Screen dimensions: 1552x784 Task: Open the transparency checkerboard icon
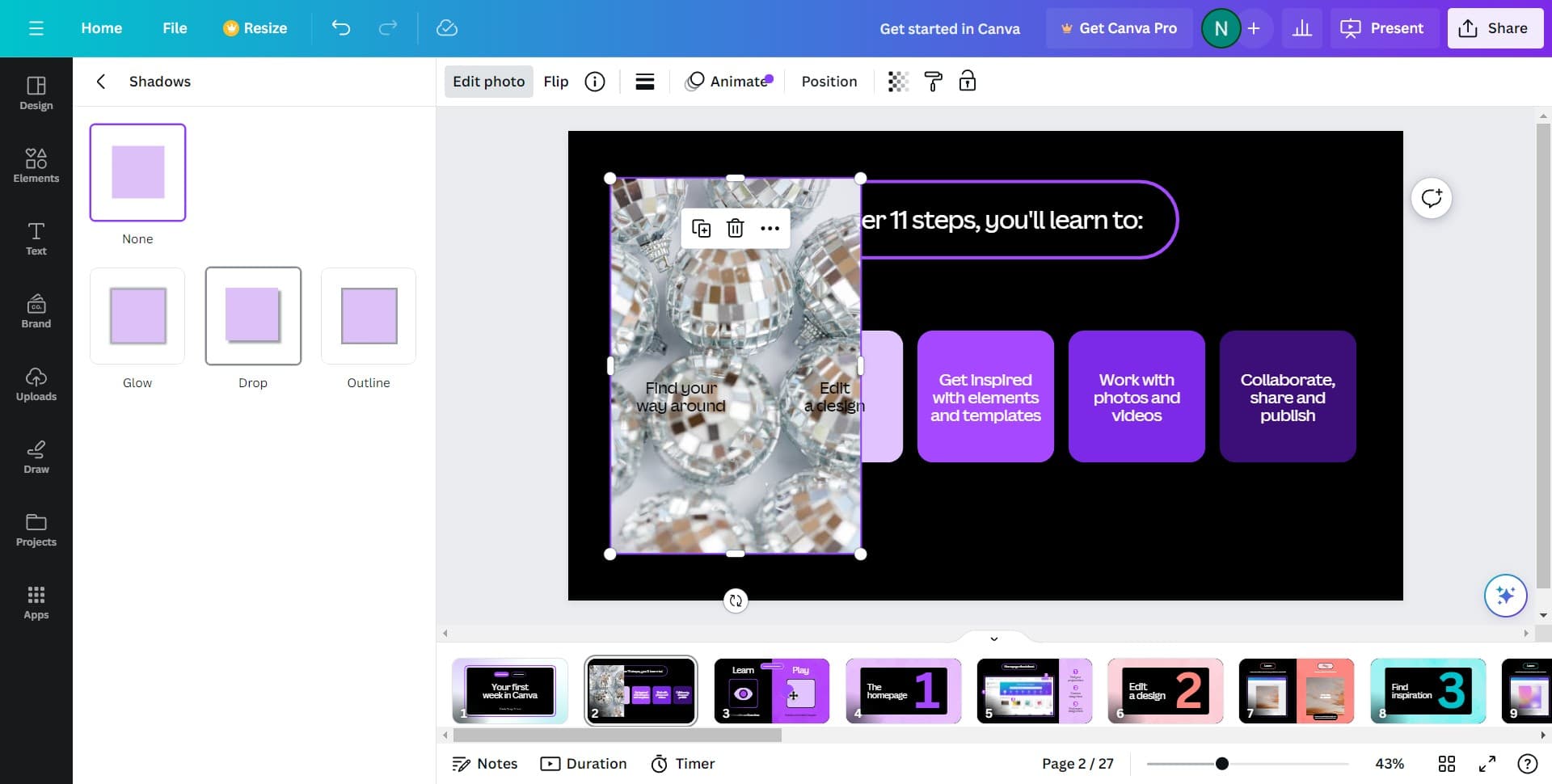pos(898,82)
